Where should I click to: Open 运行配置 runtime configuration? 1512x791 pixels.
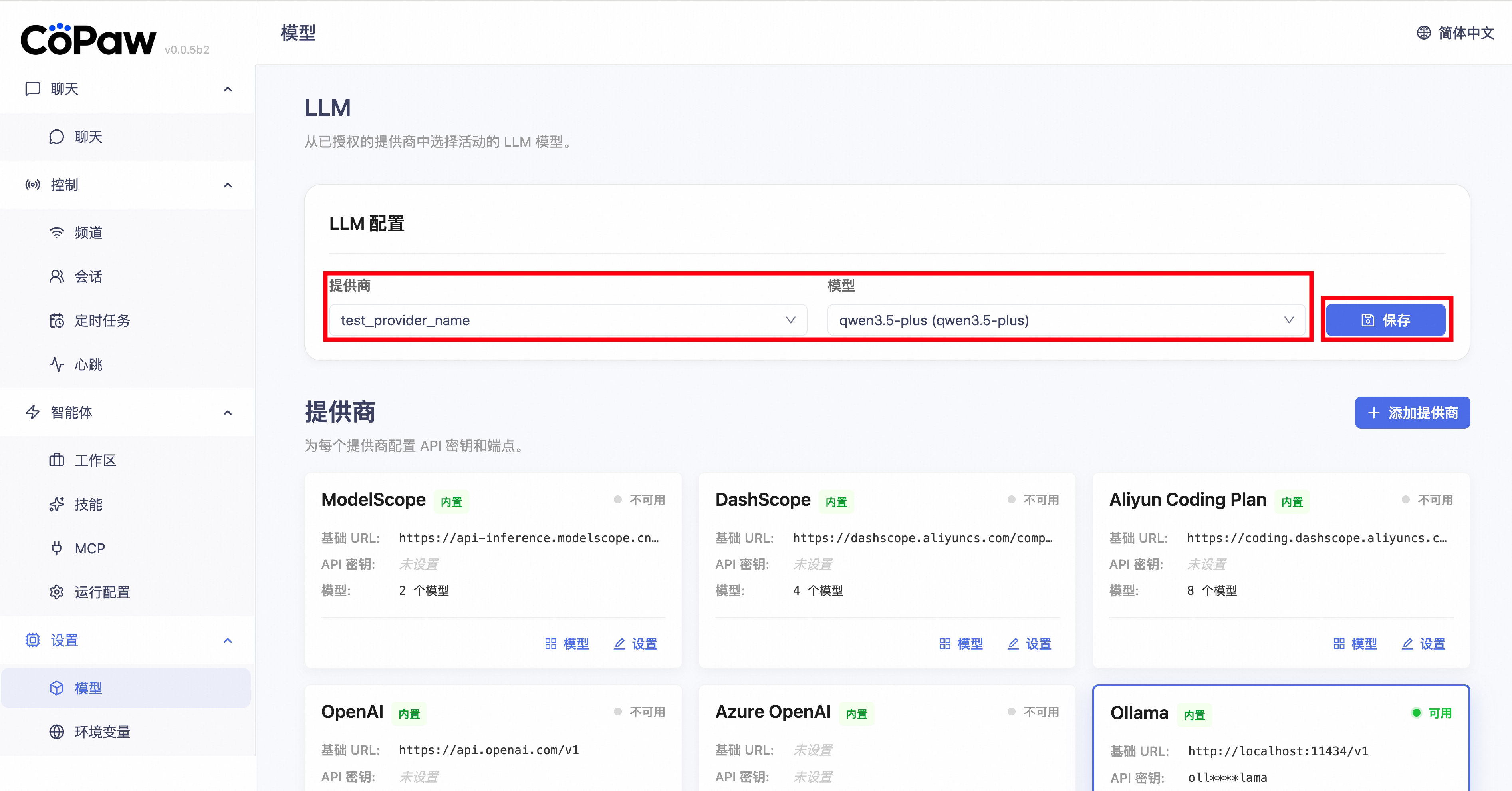point(101,592)
